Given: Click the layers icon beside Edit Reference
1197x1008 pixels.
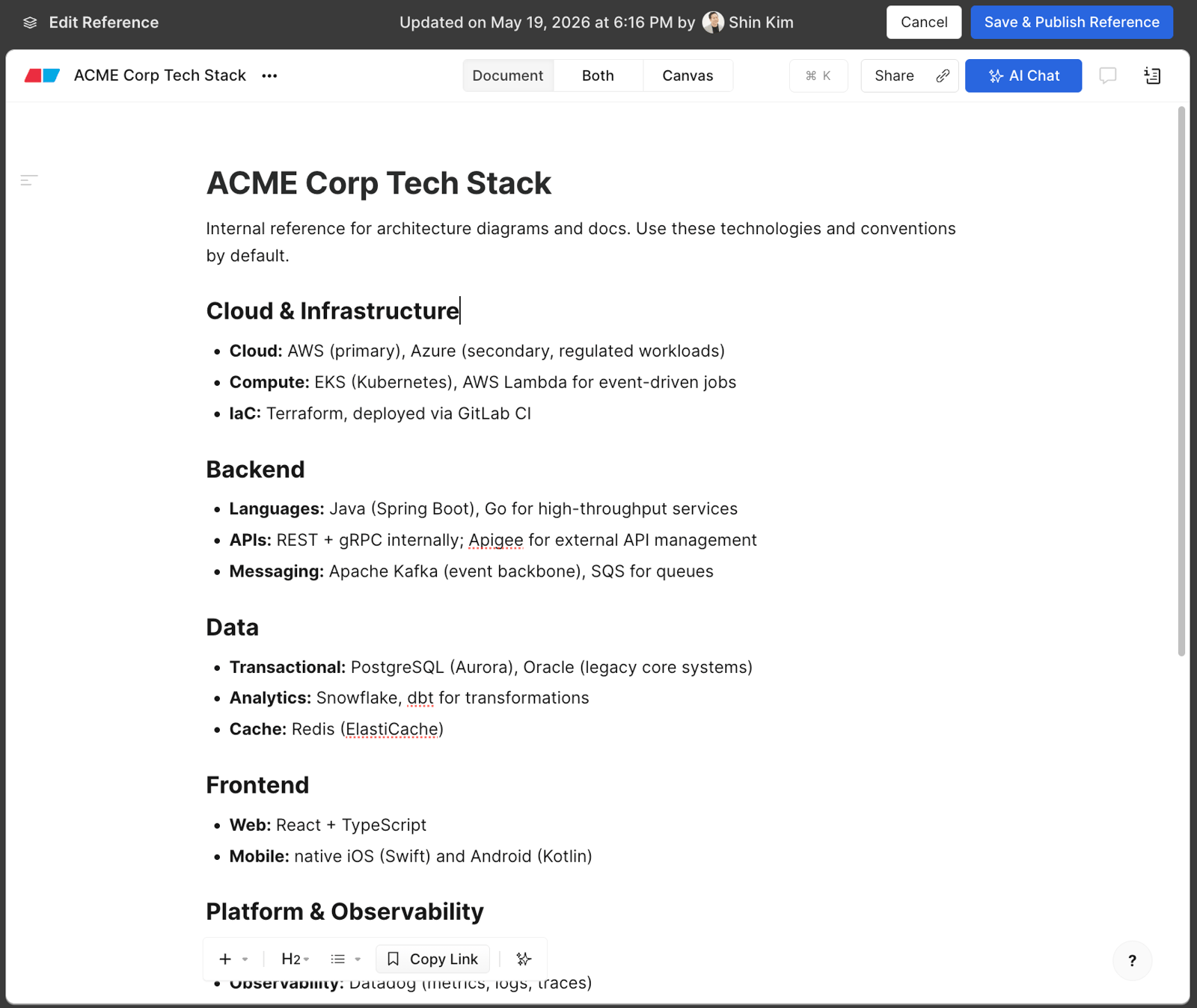Looking at the screenshot, I should click(x=30, y=22).
